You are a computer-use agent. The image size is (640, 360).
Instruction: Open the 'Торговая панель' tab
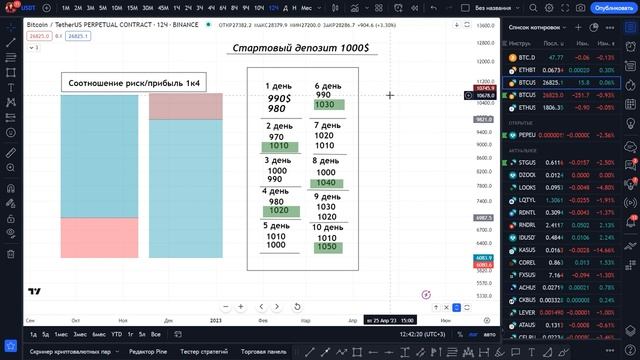(264, 351)
